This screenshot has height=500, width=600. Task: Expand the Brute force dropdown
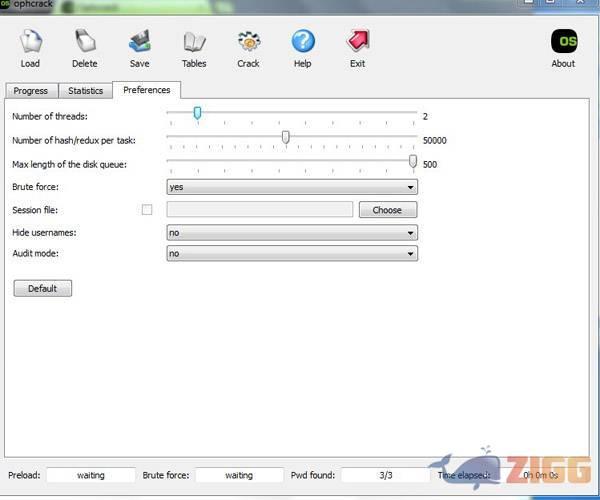(291, 187)
